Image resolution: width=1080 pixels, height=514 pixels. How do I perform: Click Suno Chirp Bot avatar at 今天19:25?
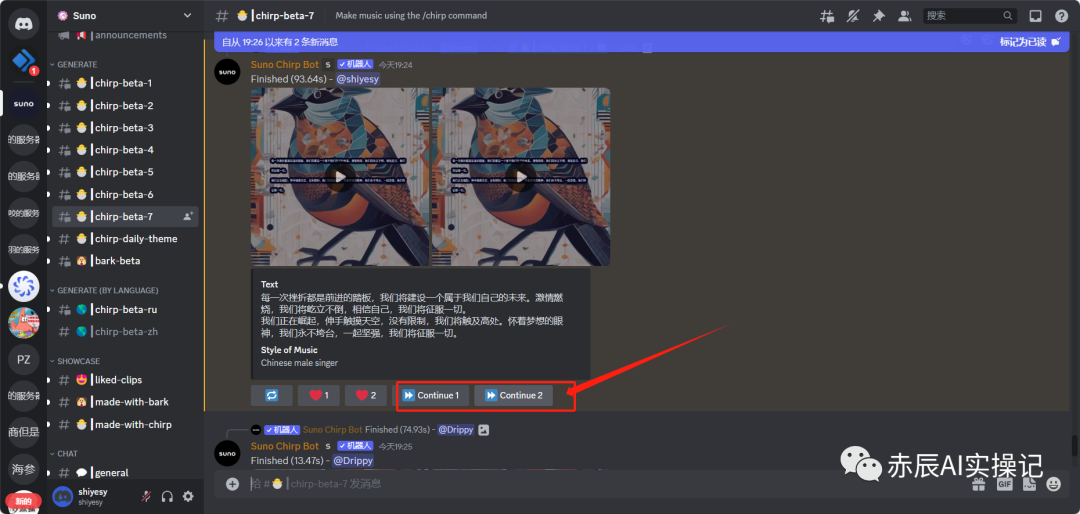tap(227, 453)
